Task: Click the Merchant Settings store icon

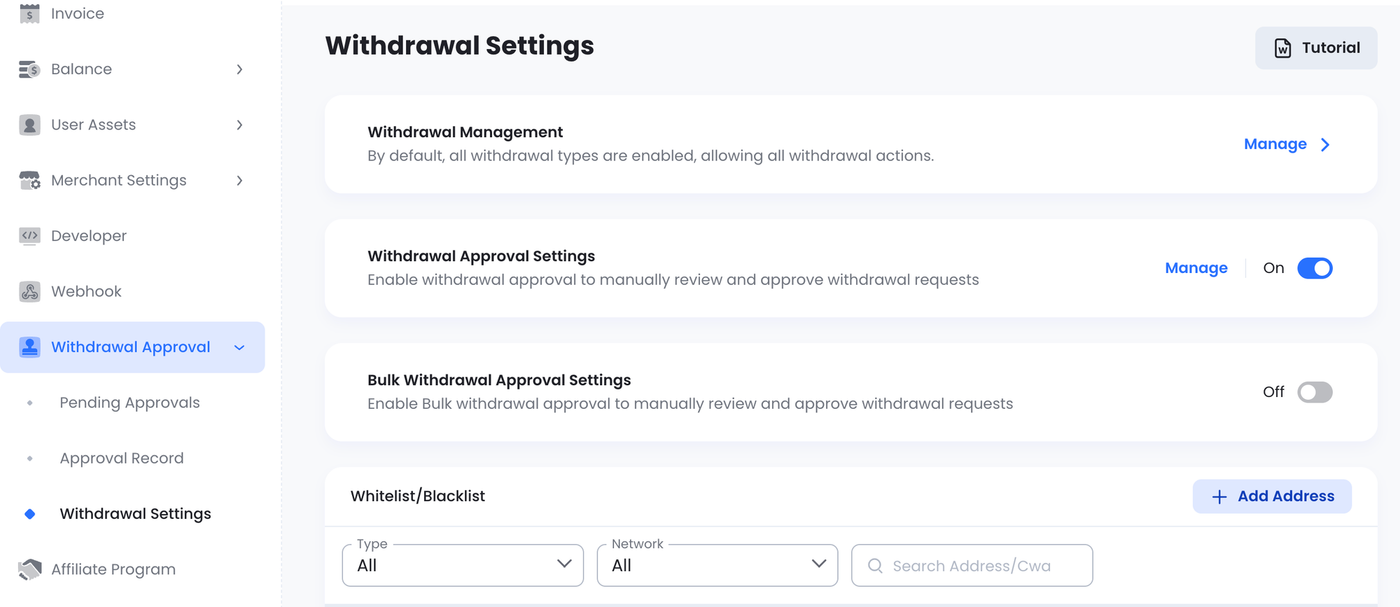Action: 30,181
